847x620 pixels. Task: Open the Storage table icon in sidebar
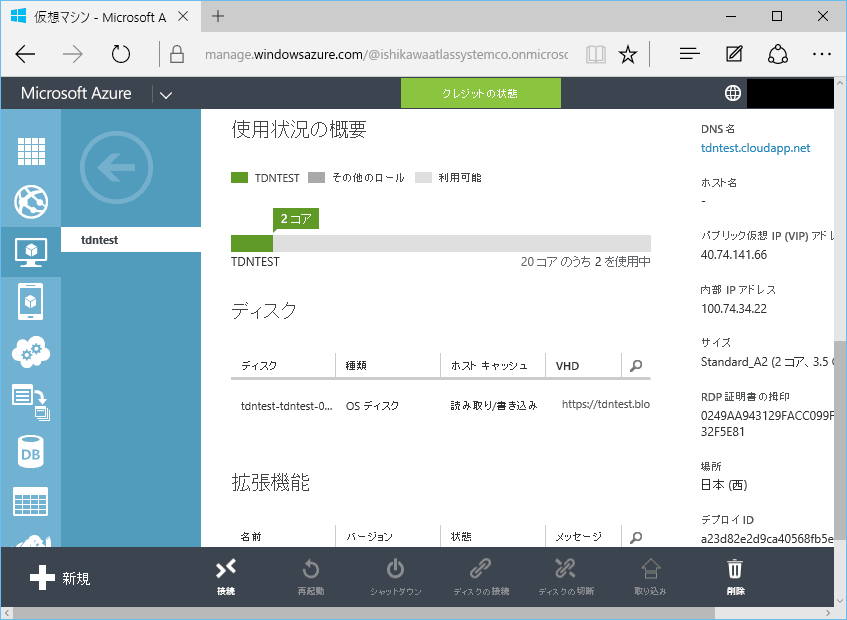(x=31, y=502)
